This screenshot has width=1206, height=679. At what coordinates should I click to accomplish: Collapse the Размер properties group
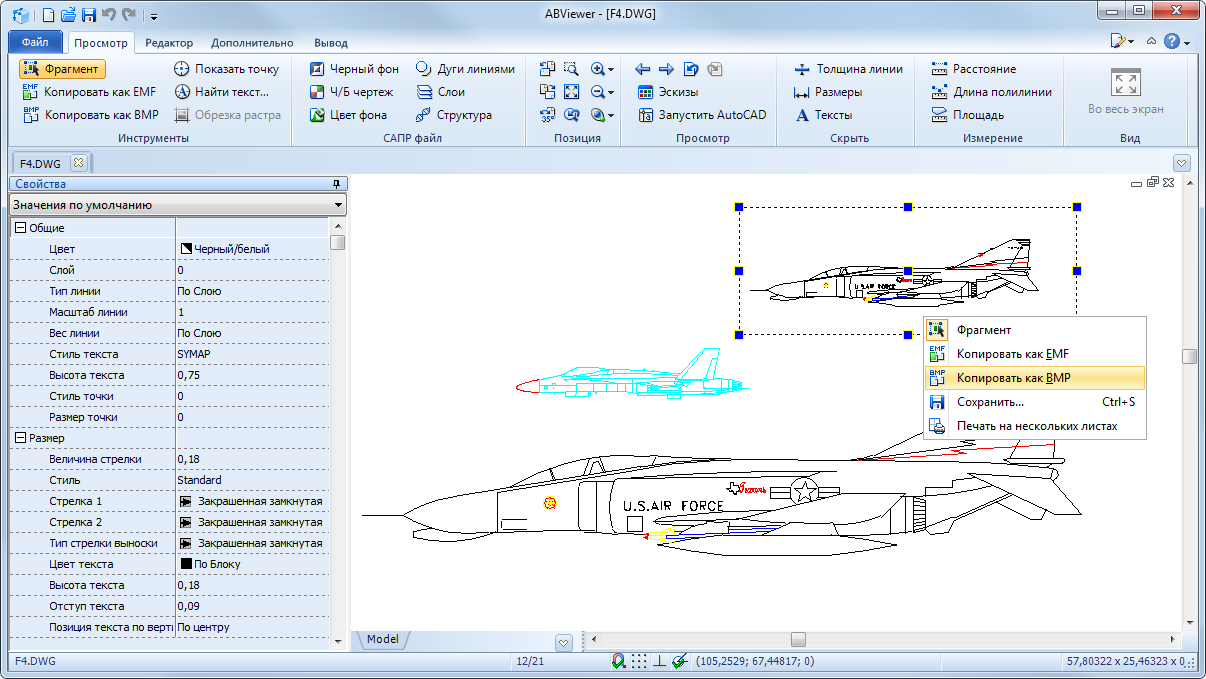tap(19, 438)
